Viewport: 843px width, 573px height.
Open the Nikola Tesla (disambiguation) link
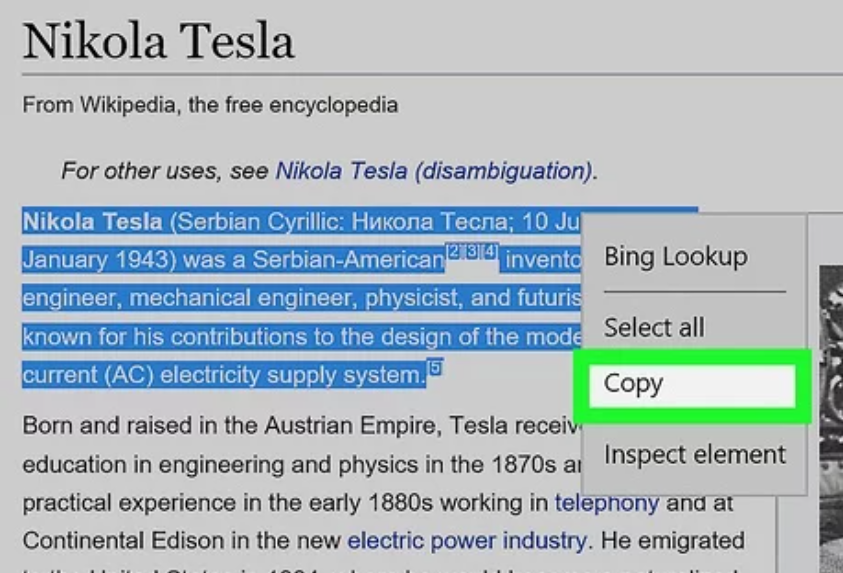point(433,171)
